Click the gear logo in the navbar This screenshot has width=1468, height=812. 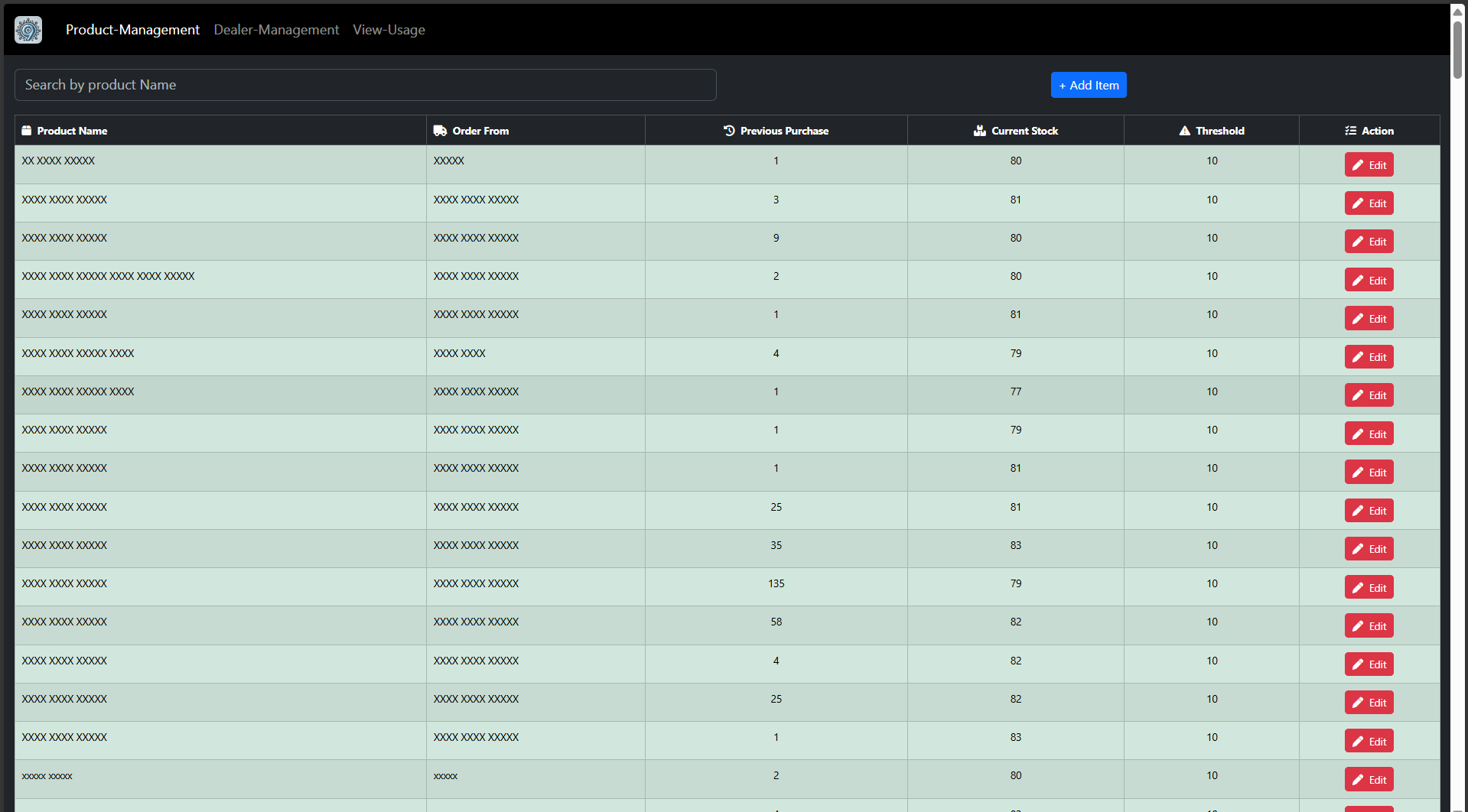(x=28, y=30)
